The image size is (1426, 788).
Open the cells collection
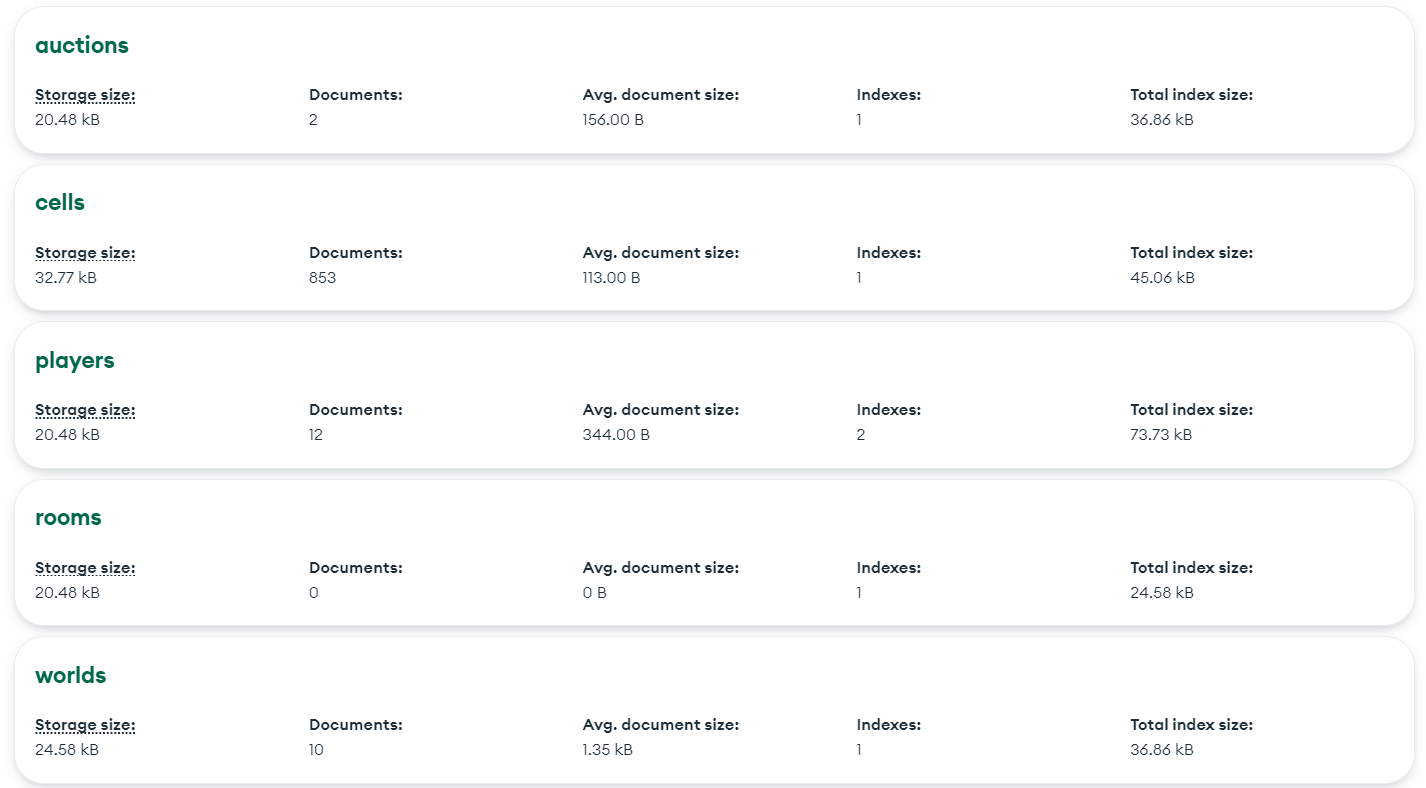pos(60,203)
